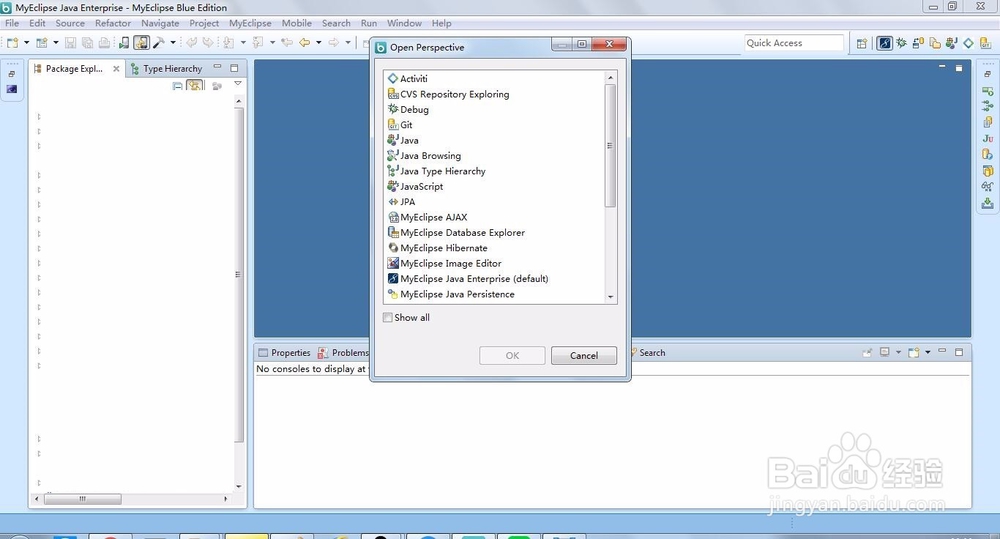Expand Display Selected Console dropdown
The width and height of the screenshot is (1000, 539).
pos(899,352)
